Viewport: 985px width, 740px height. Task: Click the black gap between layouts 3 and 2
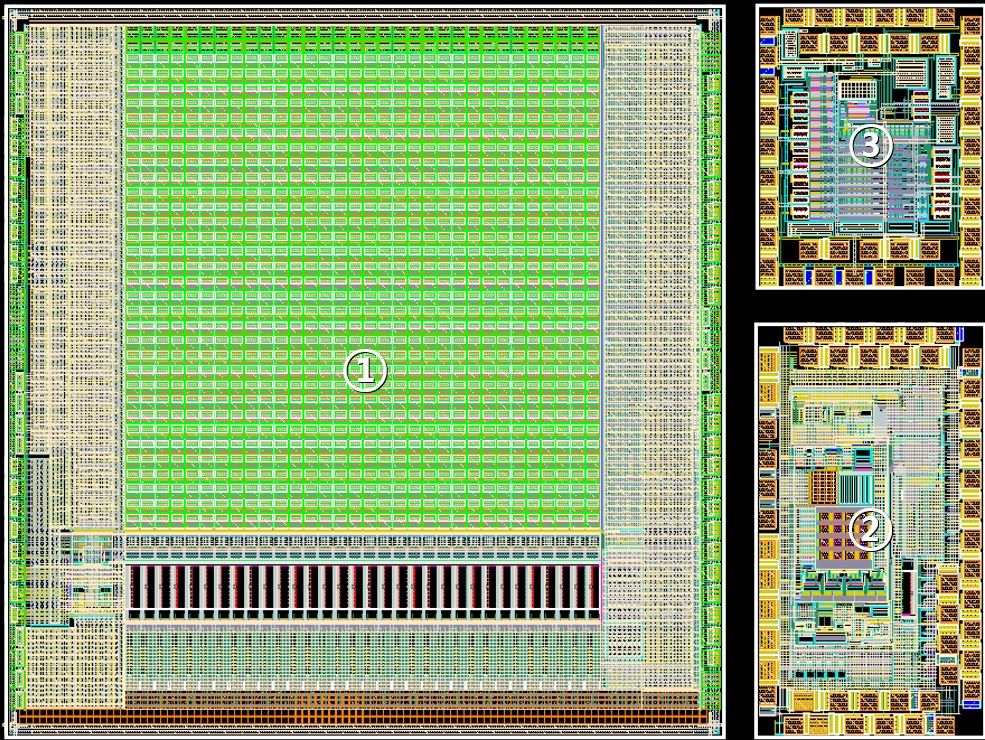(x=870, y=306)
